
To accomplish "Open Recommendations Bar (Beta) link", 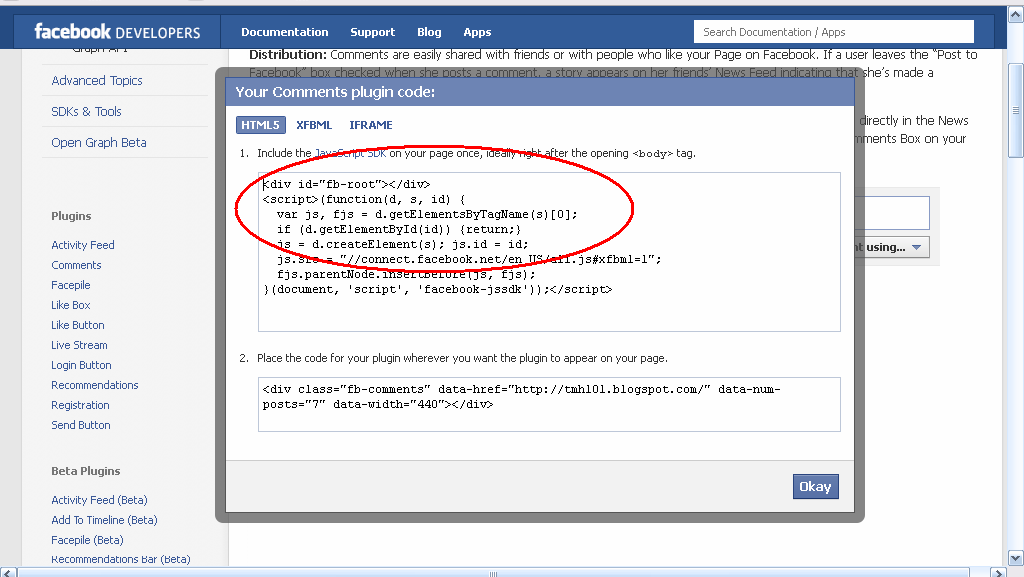I will (x=121, y=559).
